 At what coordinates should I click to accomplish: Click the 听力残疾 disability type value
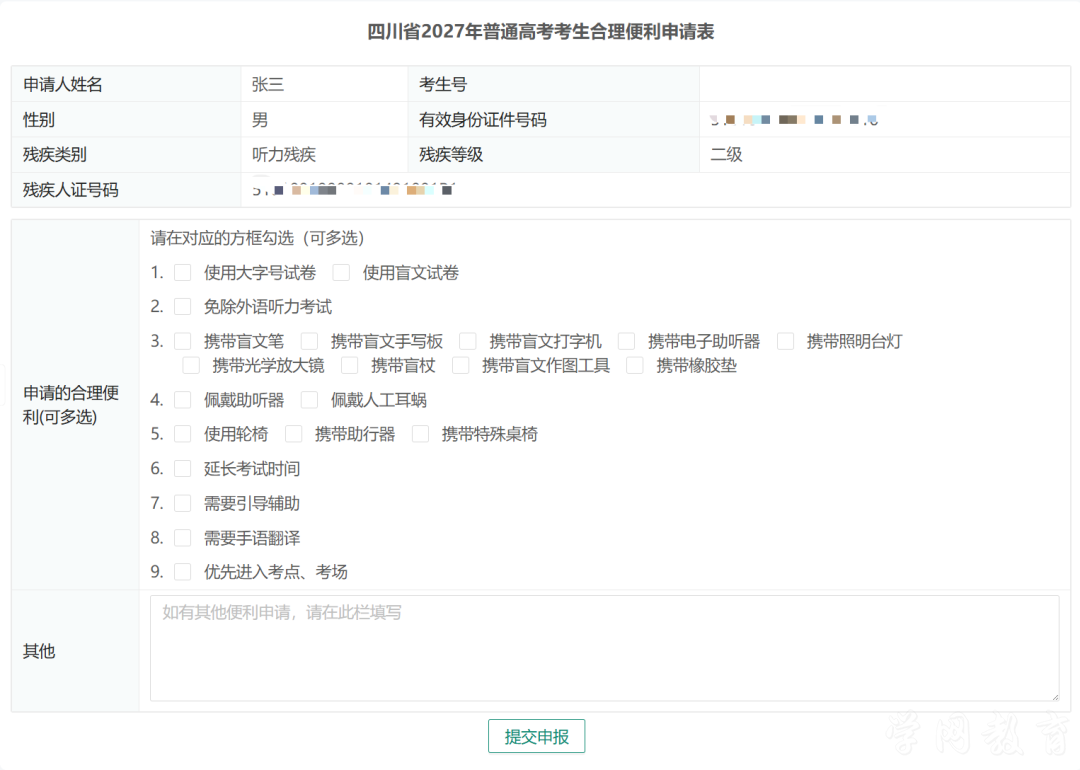click(x=284, y=154)
